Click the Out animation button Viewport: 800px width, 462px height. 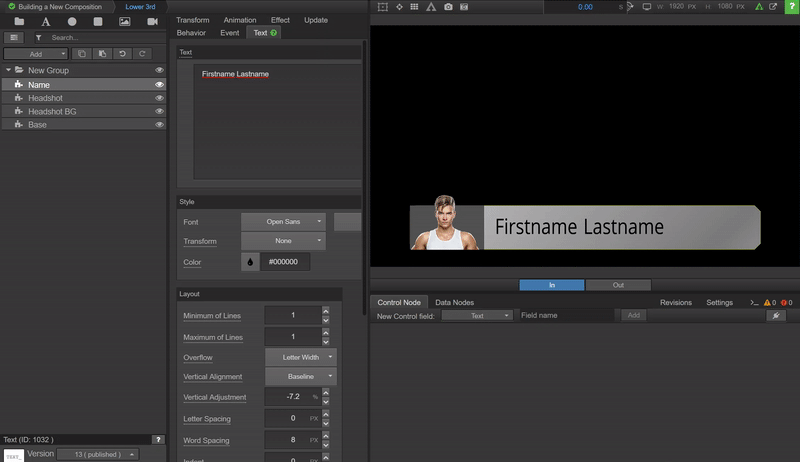tap(617, 285)
